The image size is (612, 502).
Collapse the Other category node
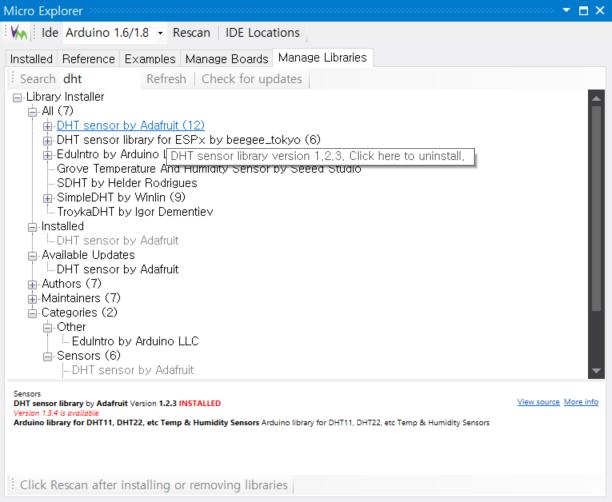pyautogui.click(x=48, y=328)
